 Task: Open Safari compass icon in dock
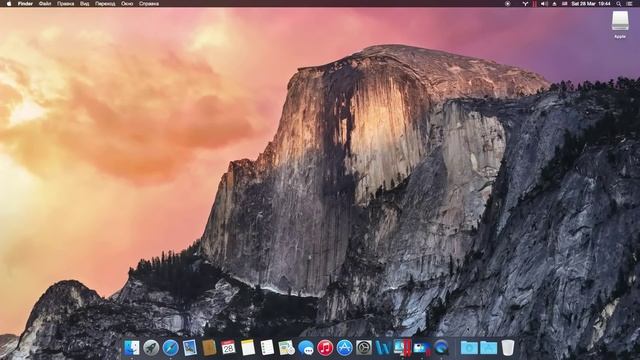click(x=170, y=348)
